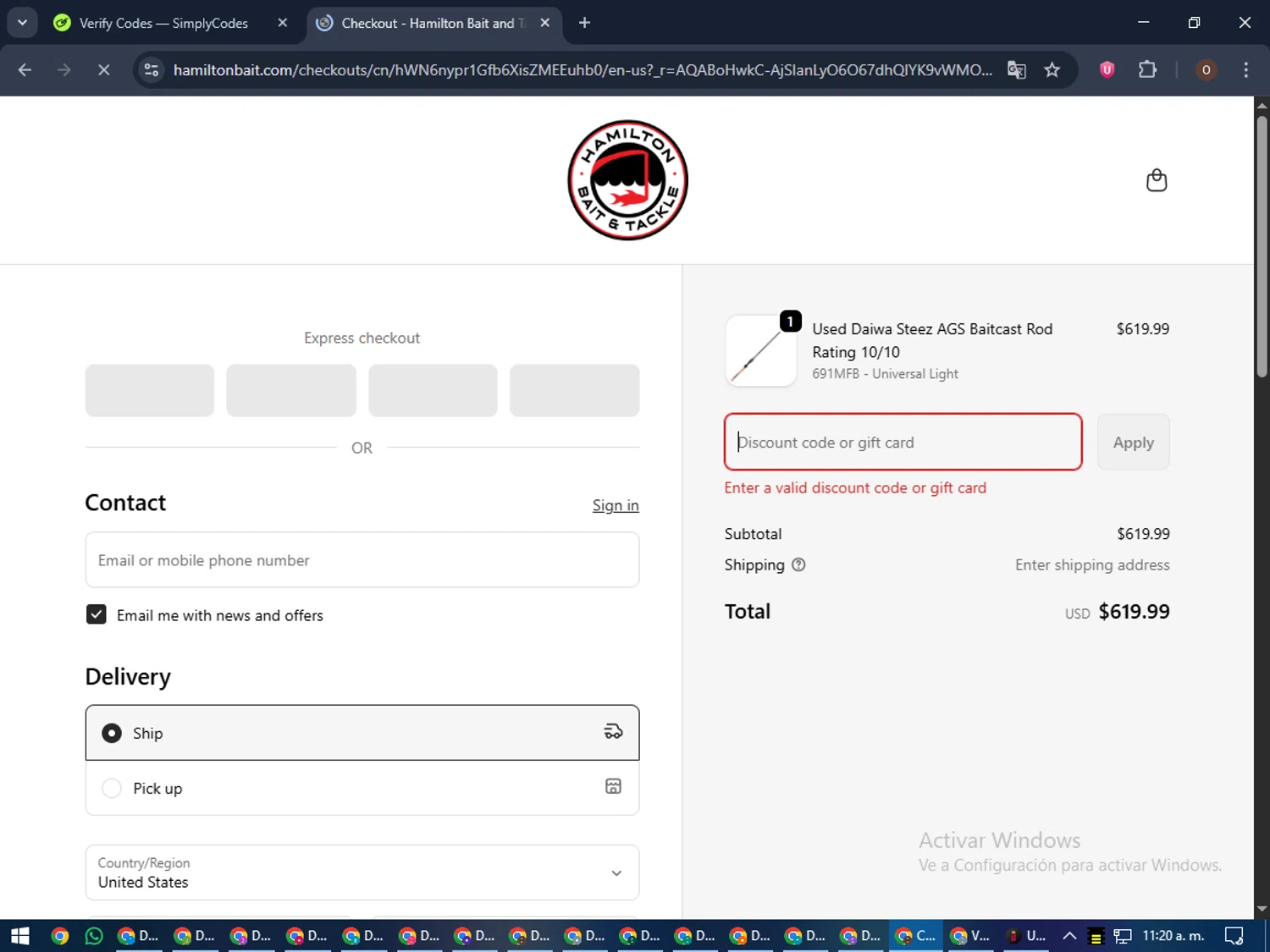Click the taskbar clock showing 11:20 a. m.

(x=1173, y=936)
